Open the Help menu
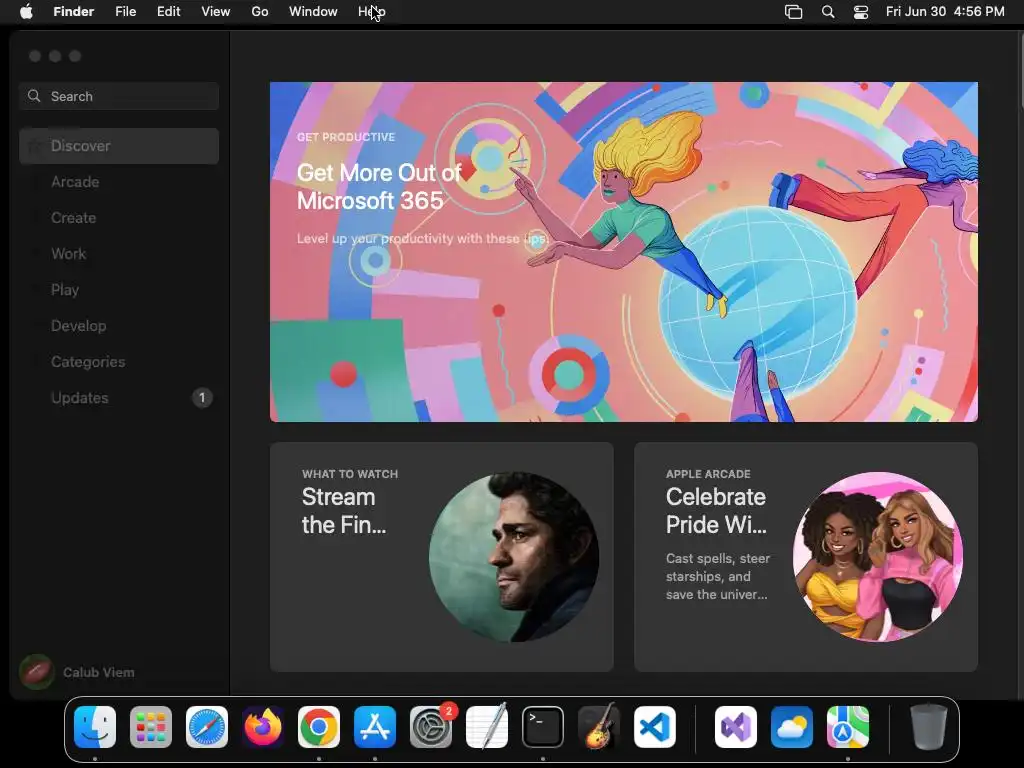 click(x=372, y=12)
